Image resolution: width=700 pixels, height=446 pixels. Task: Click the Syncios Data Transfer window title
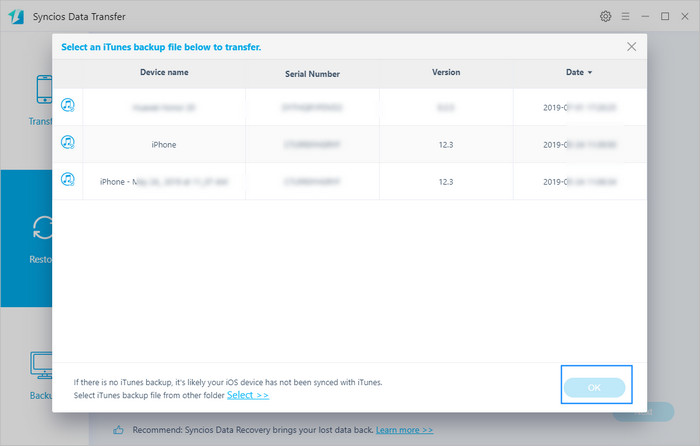pyautogui.click(x=79, y=17)
